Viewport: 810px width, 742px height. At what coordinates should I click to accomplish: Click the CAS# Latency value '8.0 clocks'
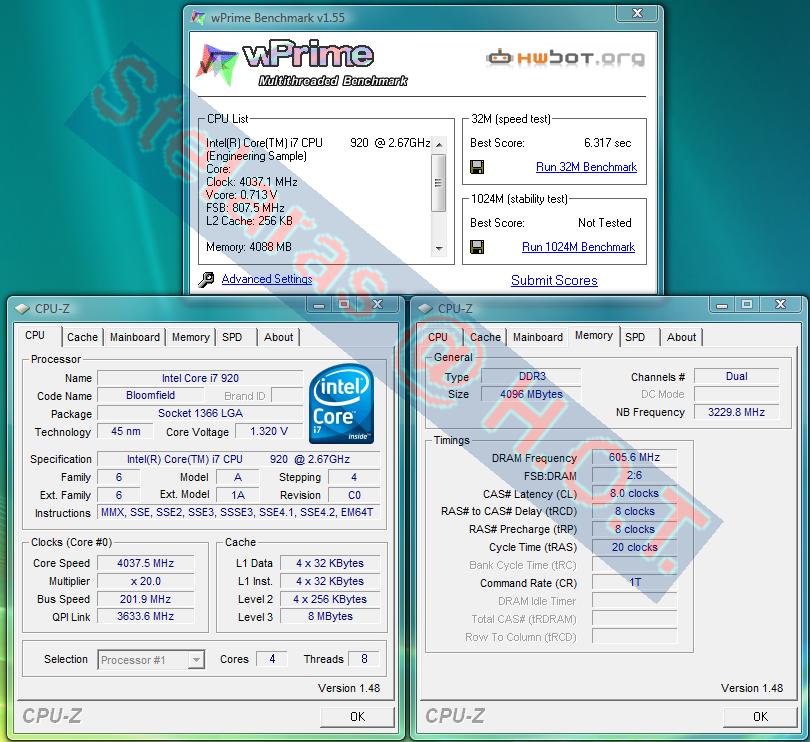[x=634, y=493]
